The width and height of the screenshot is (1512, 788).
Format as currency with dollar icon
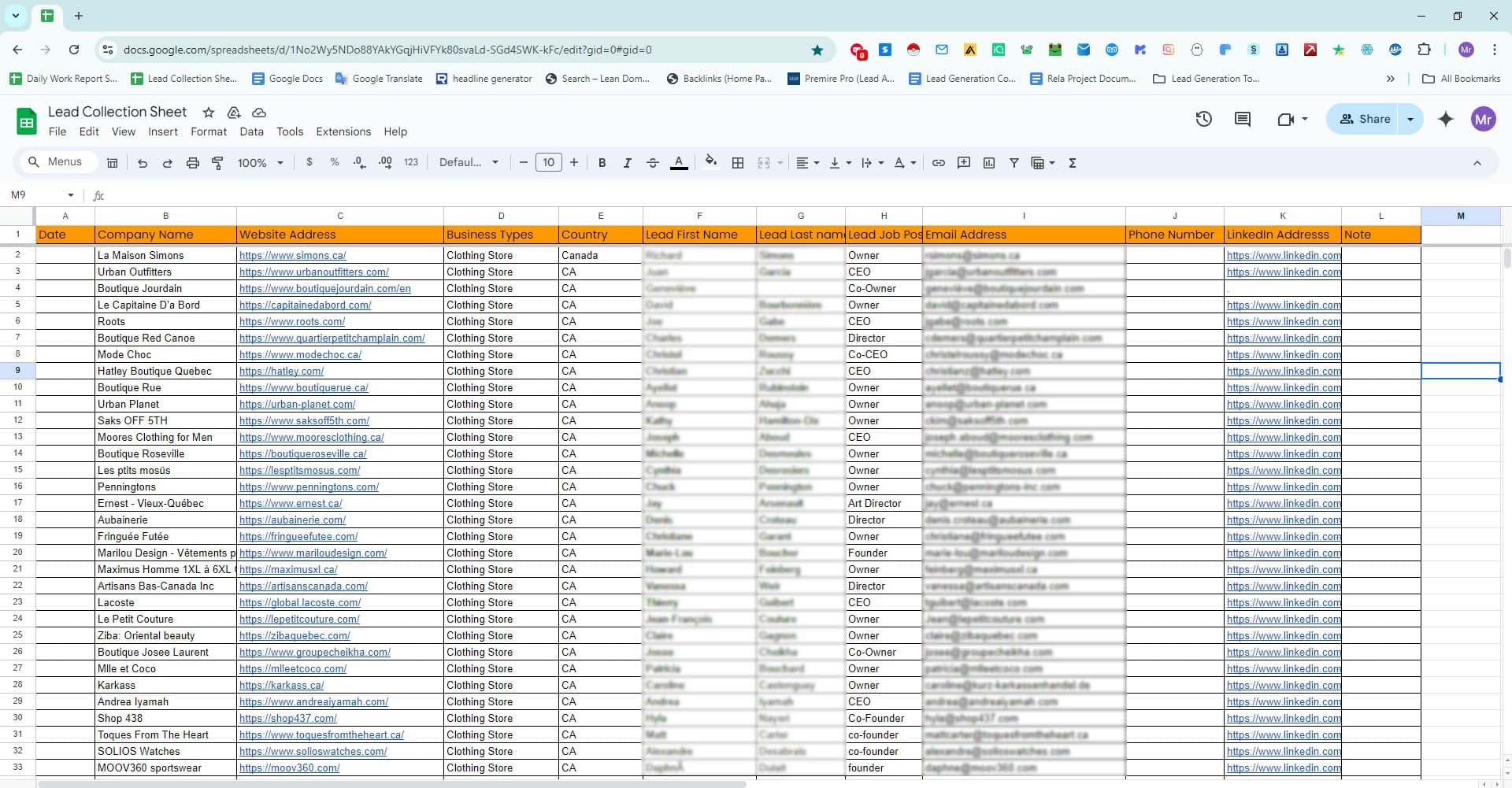pos(309,162)
